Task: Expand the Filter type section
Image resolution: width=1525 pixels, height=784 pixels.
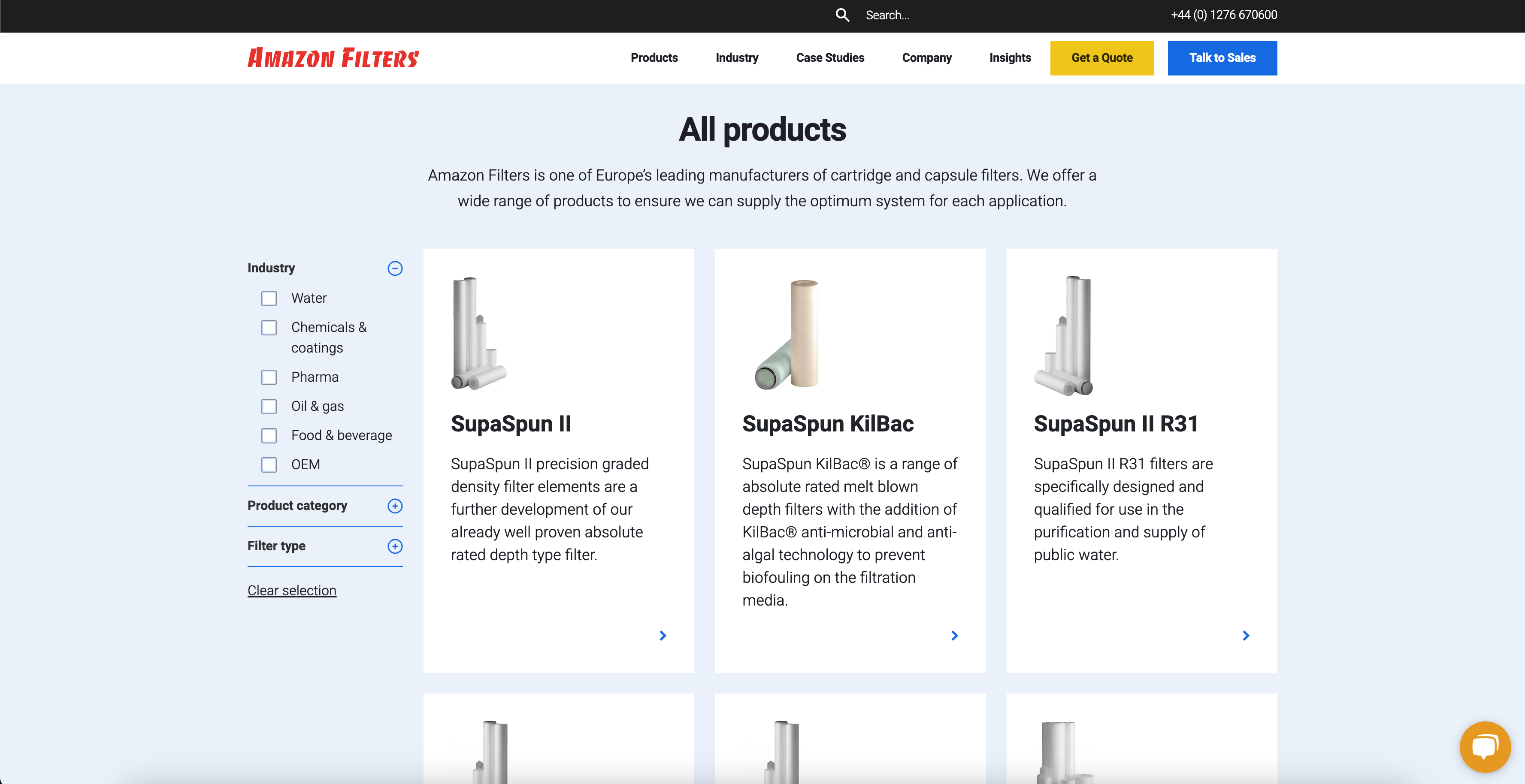Action: click(x=395, y=547)
